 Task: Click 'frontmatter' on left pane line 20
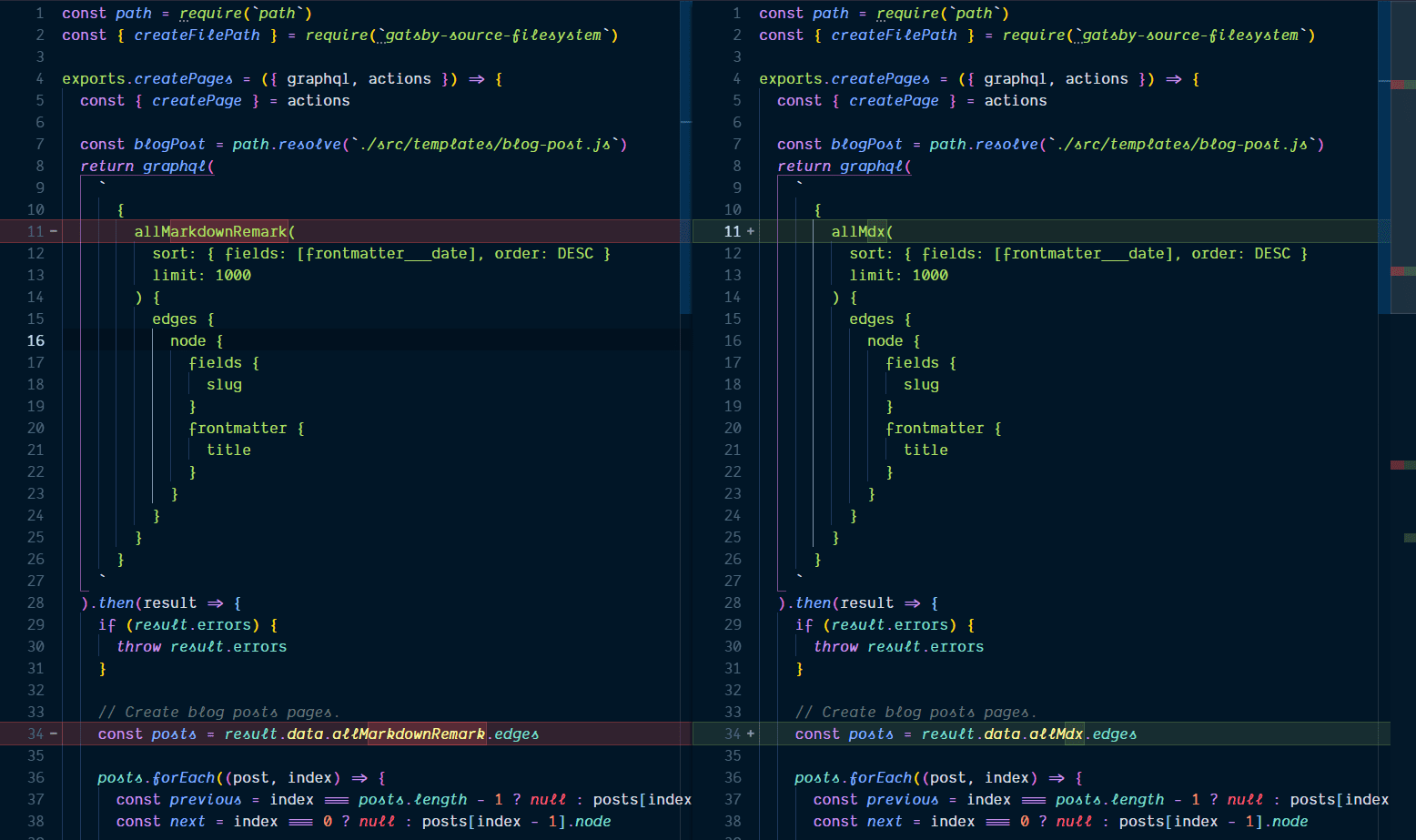(x=238, y=428)
